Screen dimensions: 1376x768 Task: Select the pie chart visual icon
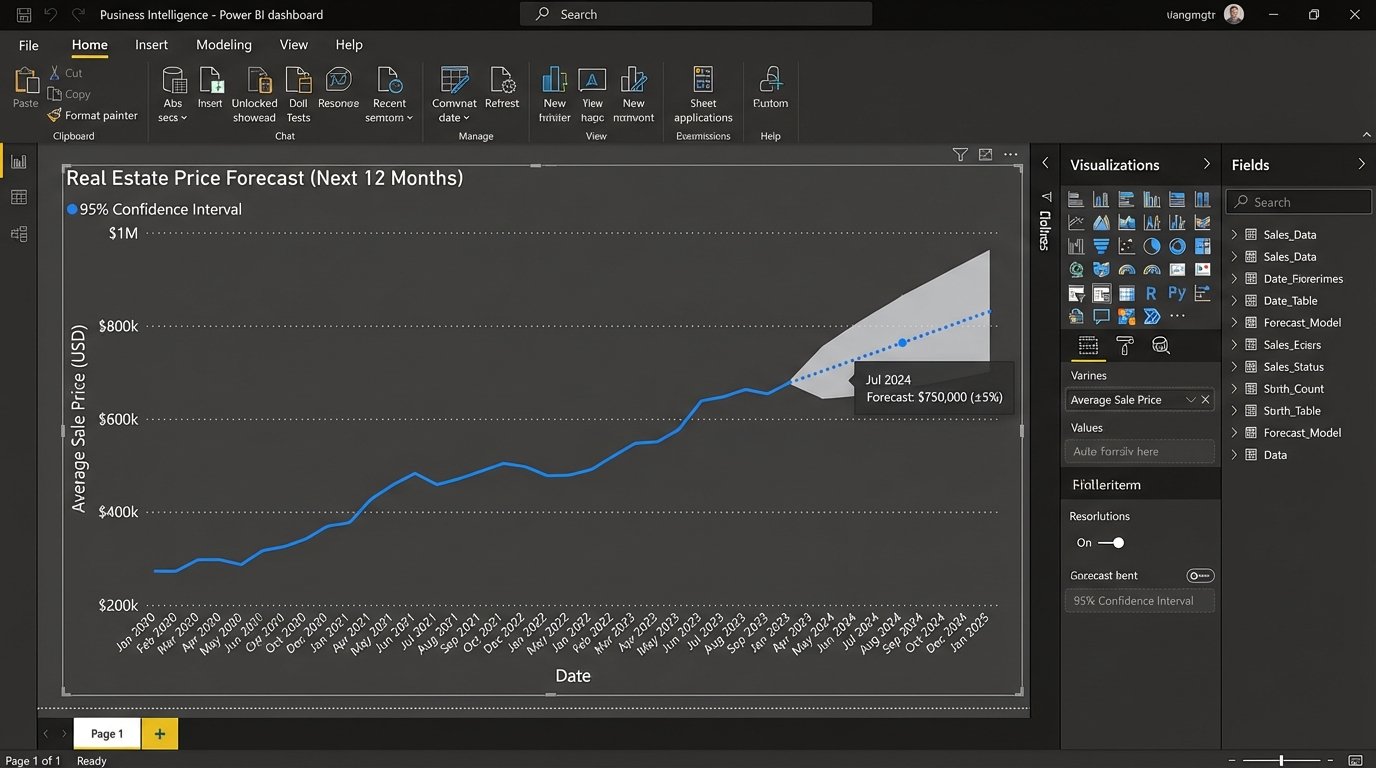pyautogui.click(x=1153, y=246)
